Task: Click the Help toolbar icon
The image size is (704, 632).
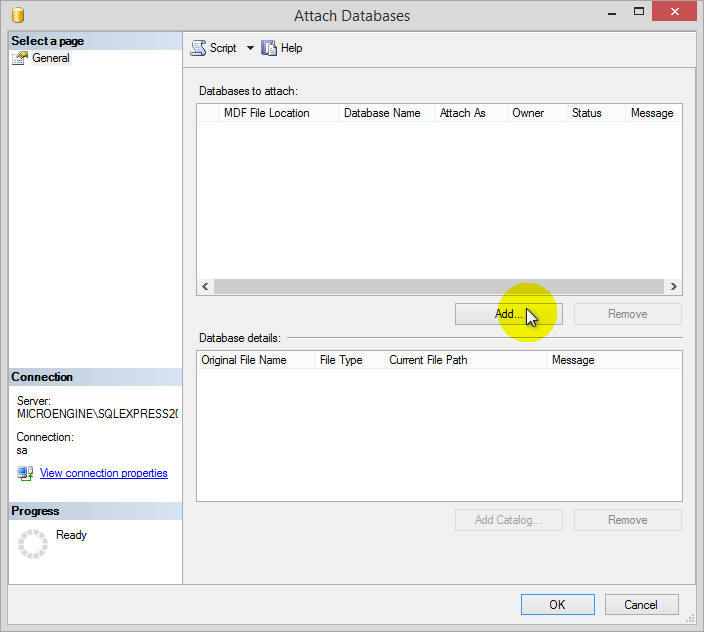Action: point(269,48)
